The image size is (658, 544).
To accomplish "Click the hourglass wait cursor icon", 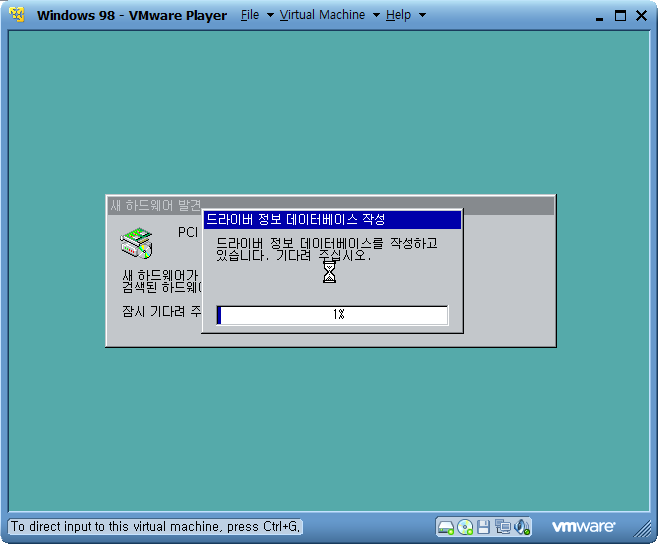I will pos(329,272).
